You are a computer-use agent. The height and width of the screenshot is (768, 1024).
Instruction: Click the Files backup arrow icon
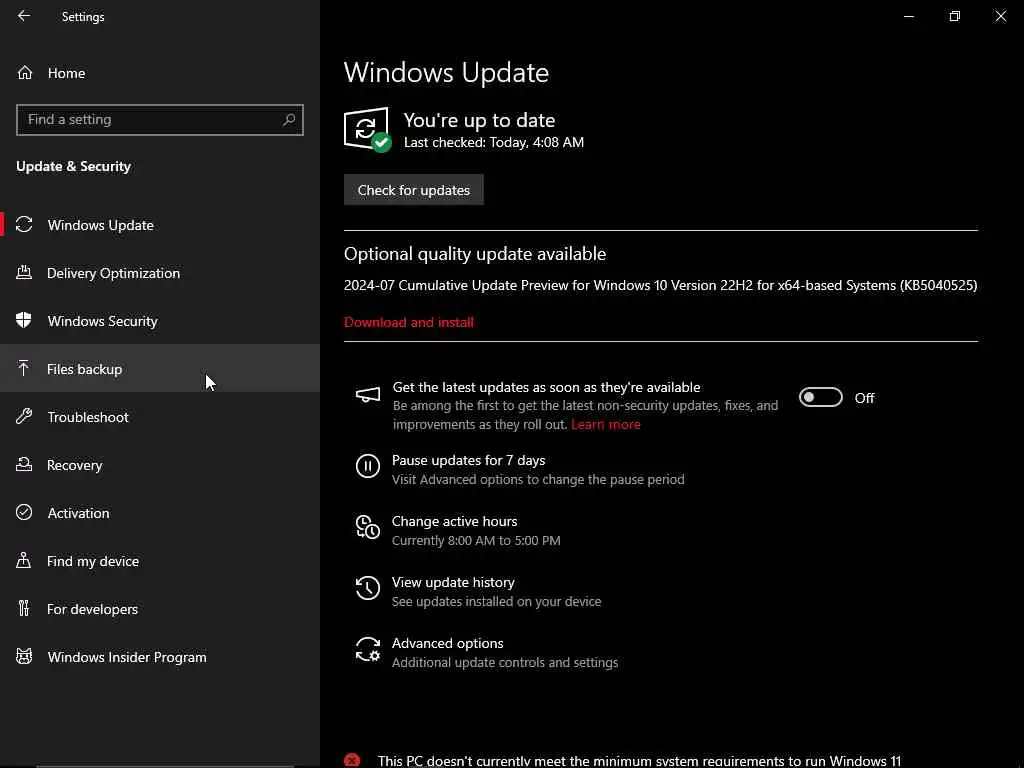[x=24, y=368]
